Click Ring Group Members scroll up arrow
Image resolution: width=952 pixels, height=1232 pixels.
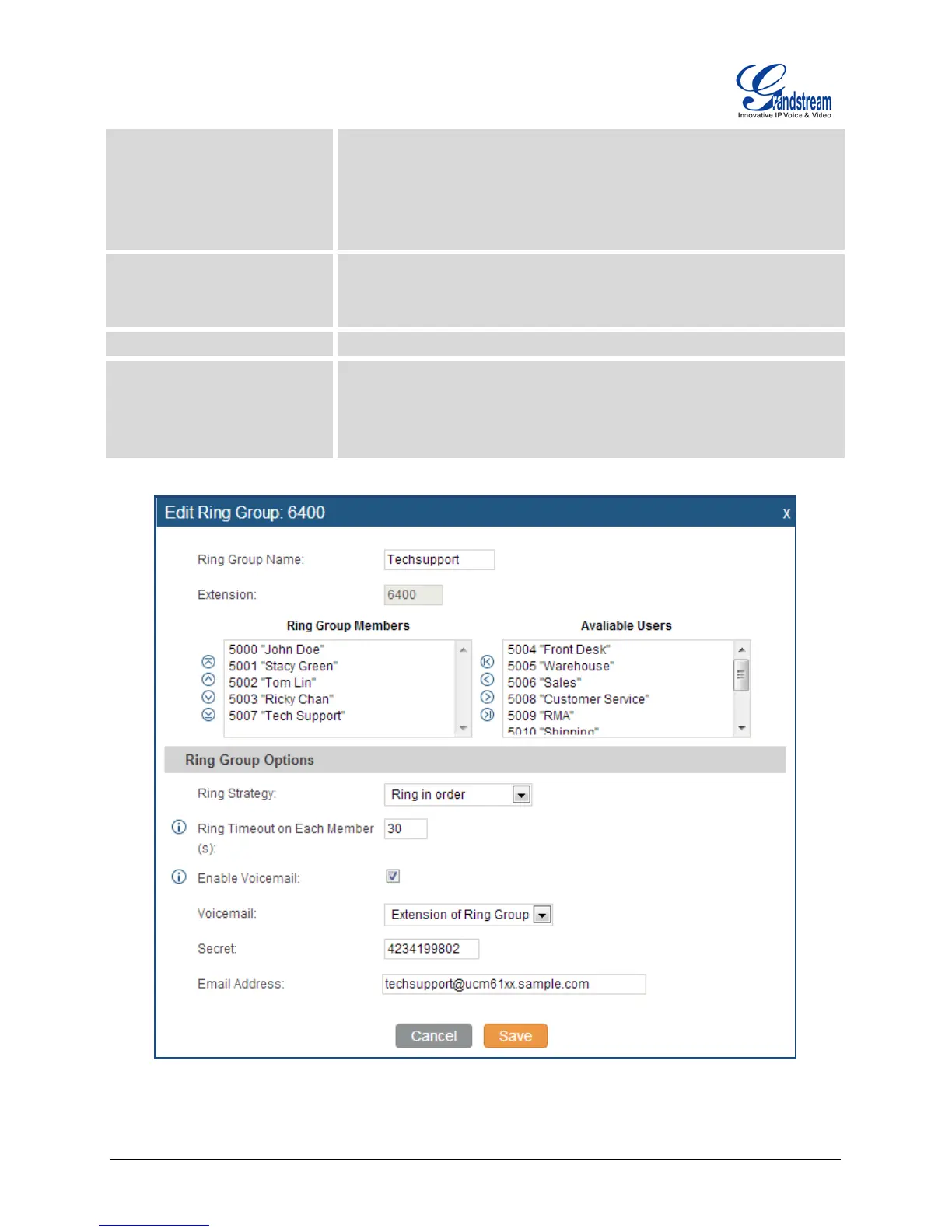click(464, 649)
